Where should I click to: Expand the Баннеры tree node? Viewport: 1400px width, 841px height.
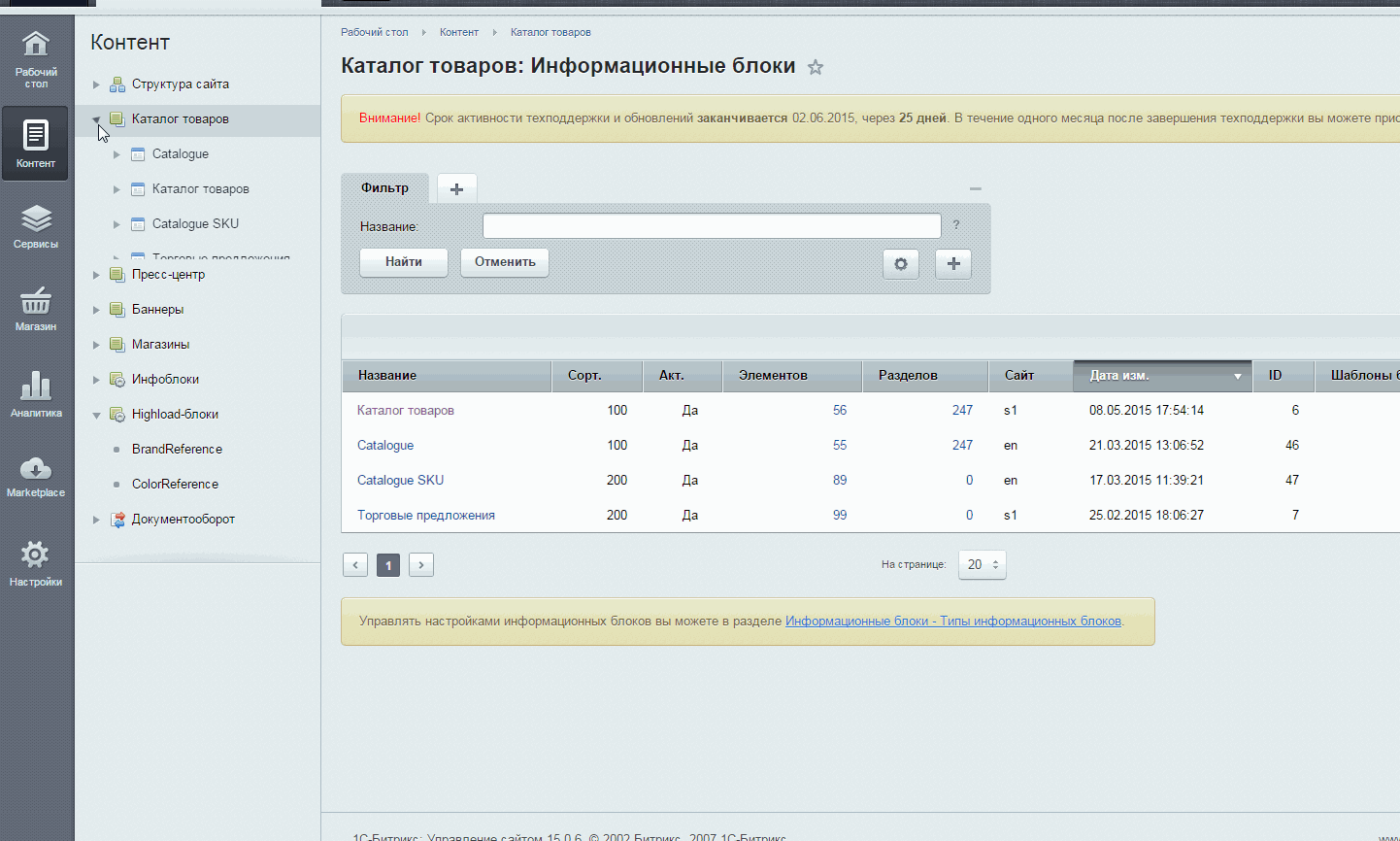(96, 310)
